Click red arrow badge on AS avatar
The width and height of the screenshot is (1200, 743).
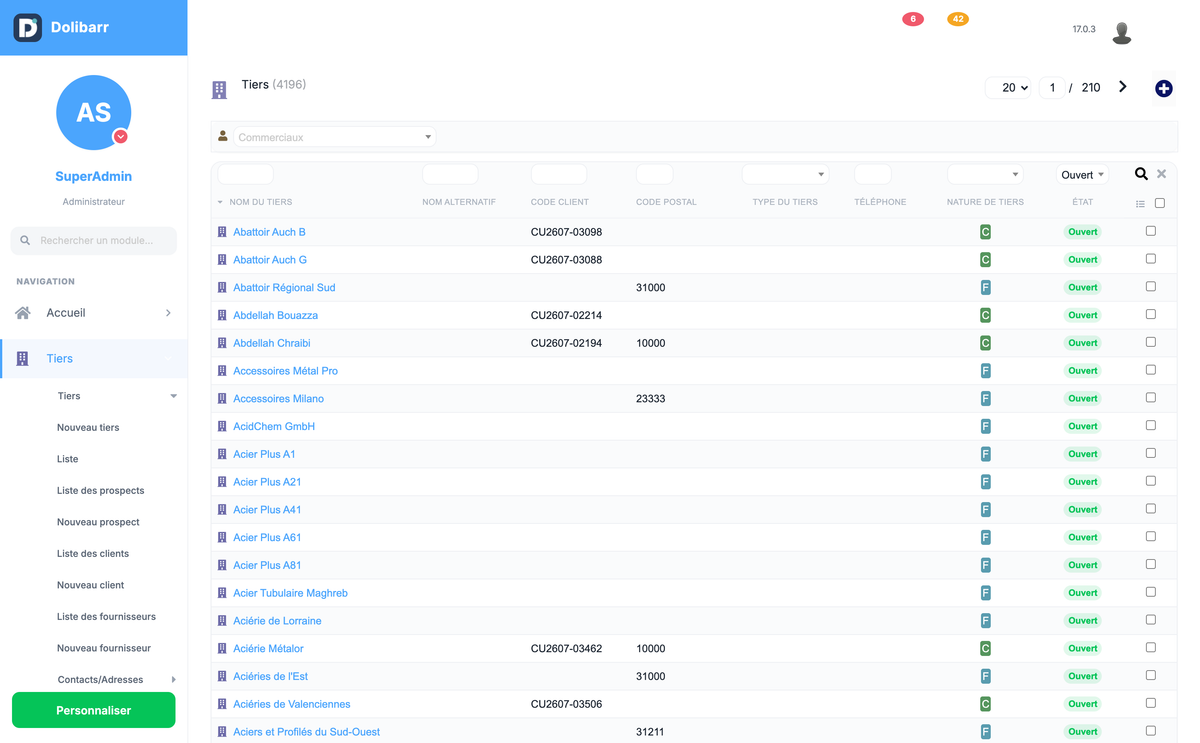pos(120,136)
